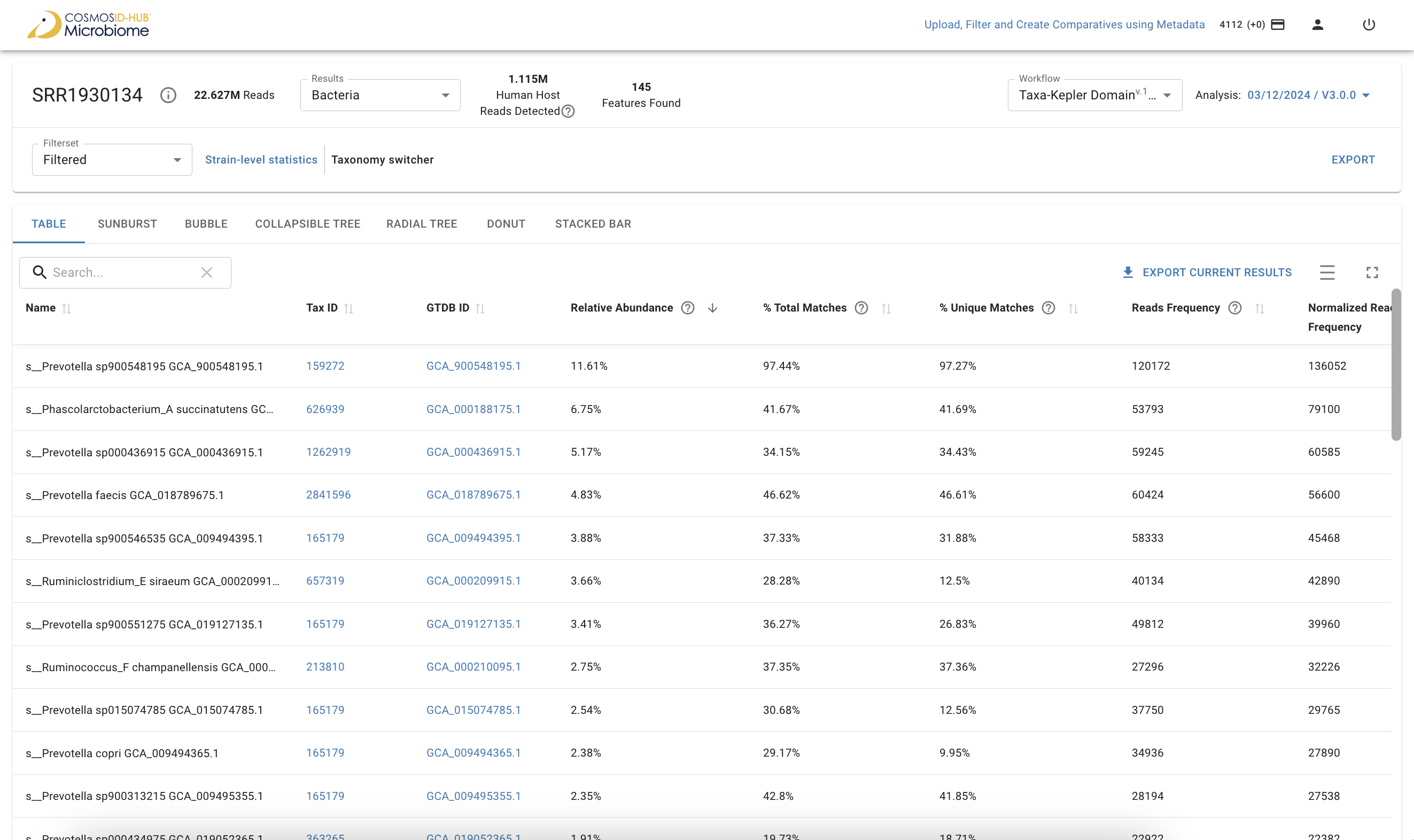Screen dimensions: 1414x840
Task: Open the Strain-level statistics link
Action: (x=261, y=160)
